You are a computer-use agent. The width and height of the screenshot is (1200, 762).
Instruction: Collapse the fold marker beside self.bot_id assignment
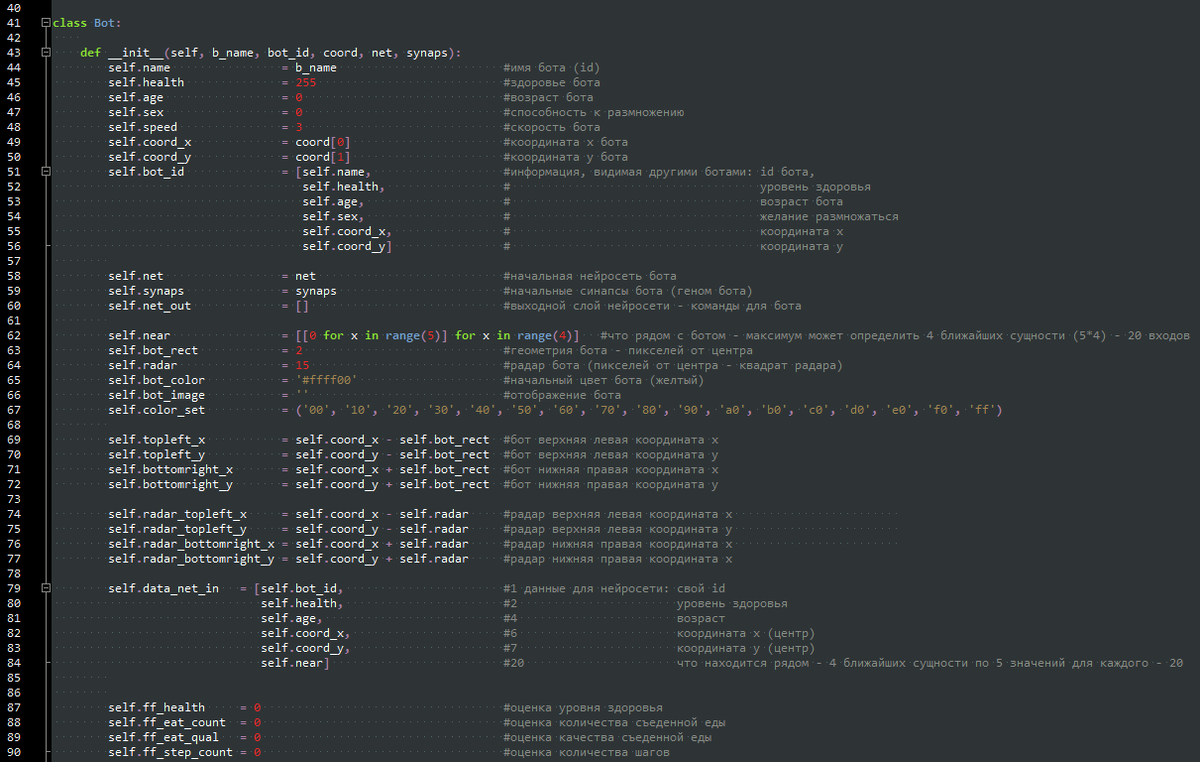click(47, 171)
